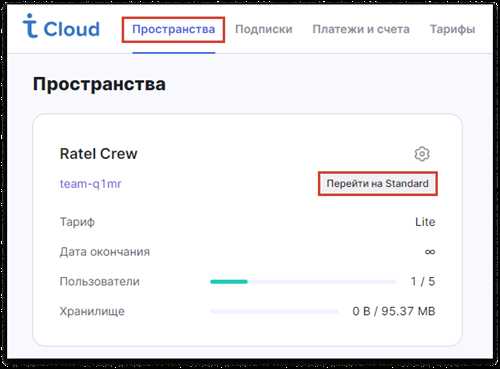Click the Хранилище usage bar
This screenshot has width=500, height=369.
274,311
